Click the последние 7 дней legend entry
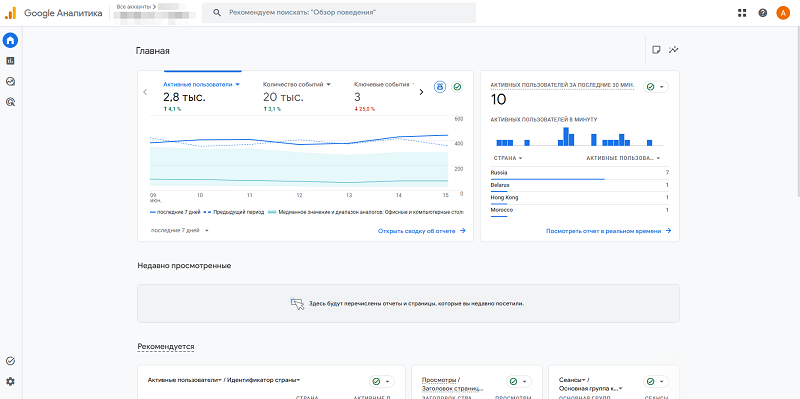 [x=175, y=212]
